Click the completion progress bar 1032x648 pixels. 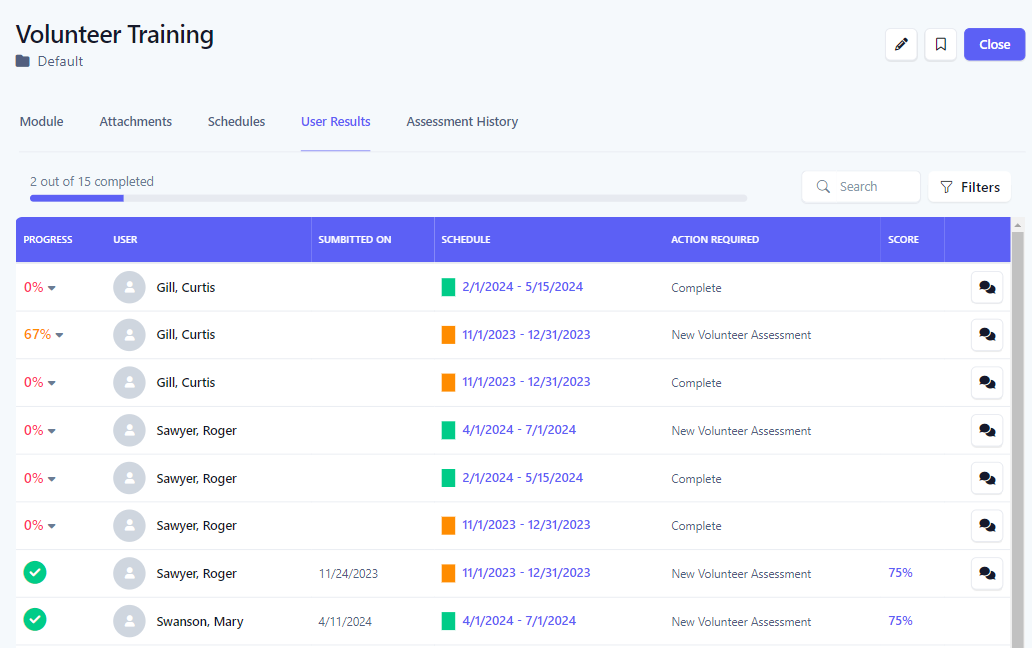coord(388,198)
